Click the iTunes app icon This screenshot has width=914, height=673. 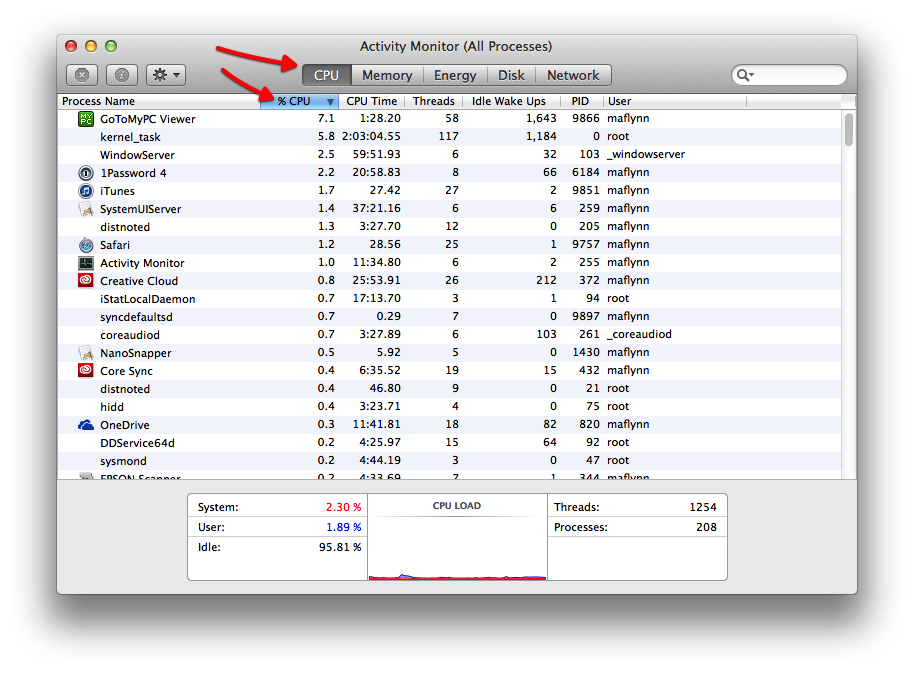[86, 191]
